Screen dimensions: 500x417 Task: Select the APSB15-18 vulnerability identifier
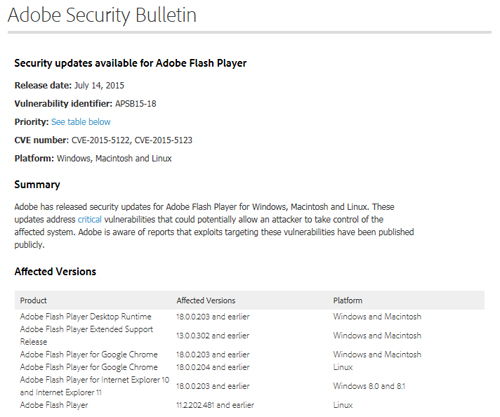point(136,104)
